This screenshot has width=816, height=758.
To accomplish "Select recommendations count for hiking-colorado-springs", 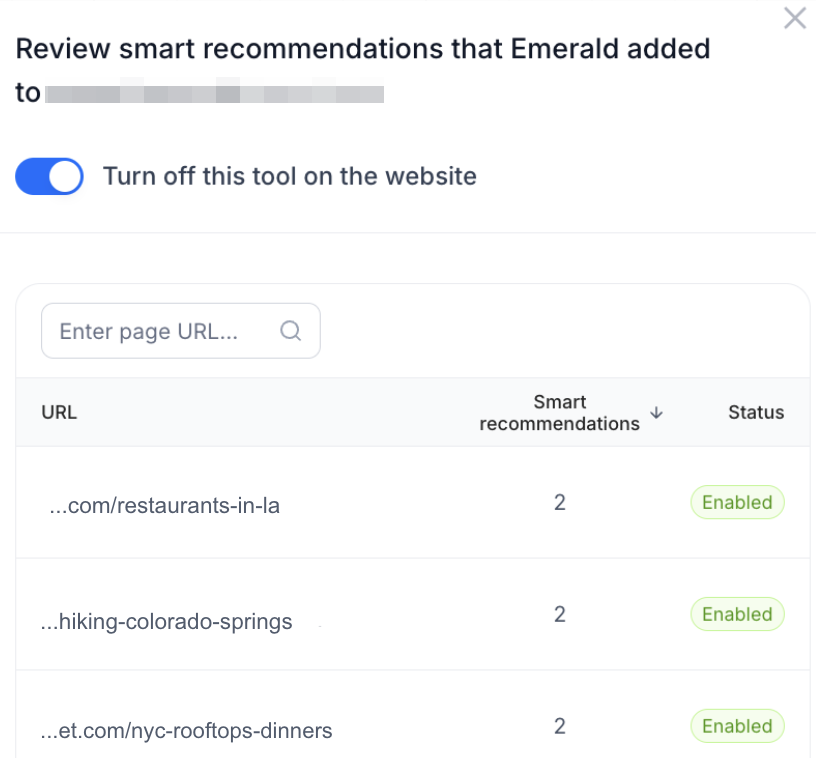I will (x=560, y=615).
